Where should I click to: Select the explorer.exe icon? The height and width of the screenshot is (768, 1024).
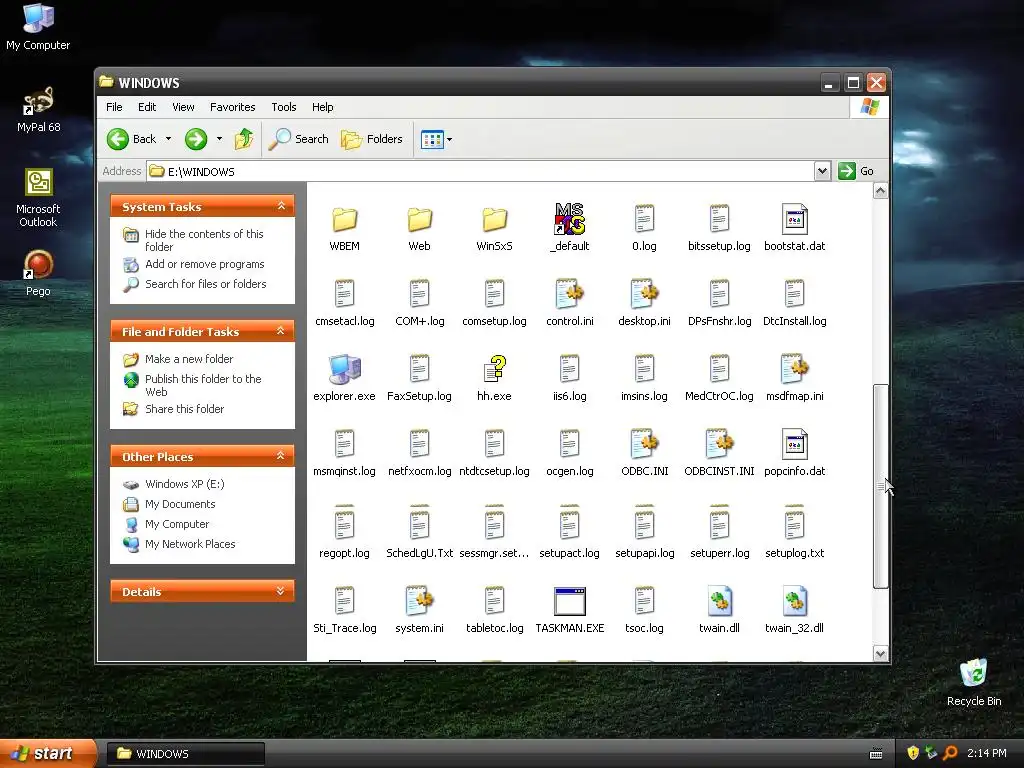coord(344,369)
